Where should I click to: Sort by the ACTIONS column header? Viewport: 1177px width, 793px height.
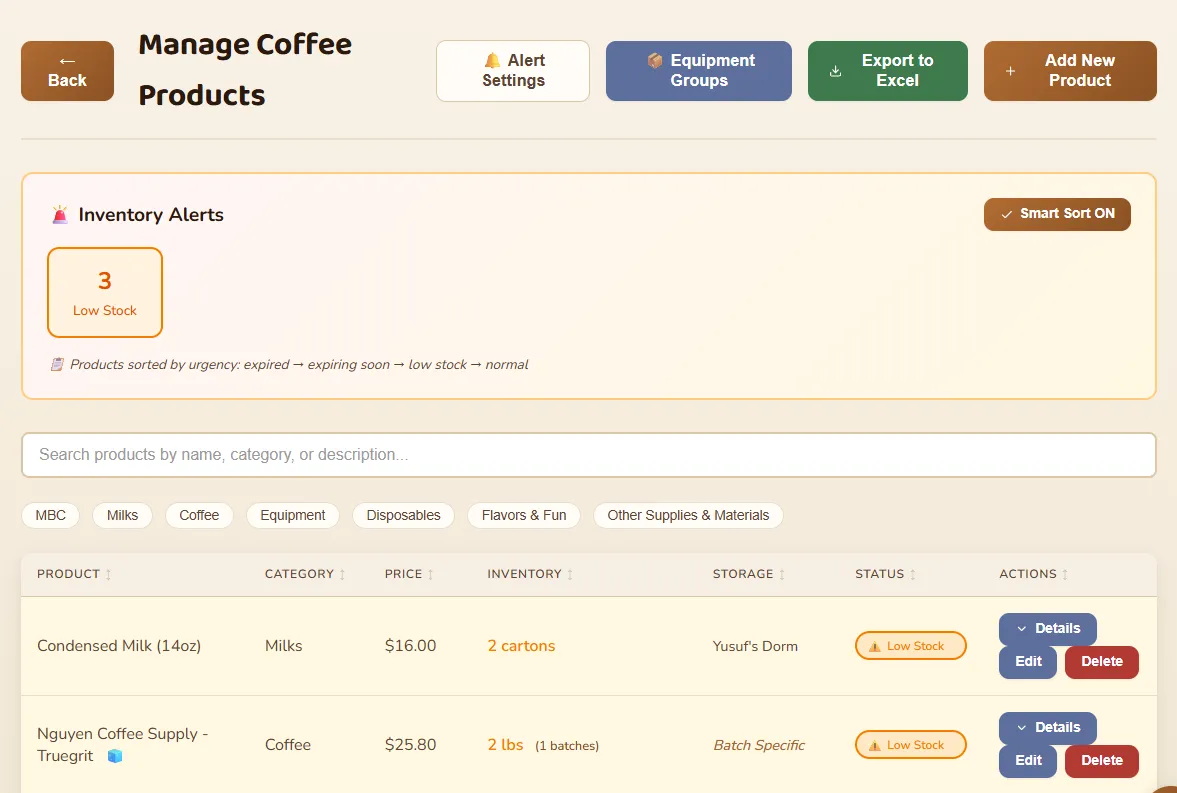click(x=1033, y=574)
